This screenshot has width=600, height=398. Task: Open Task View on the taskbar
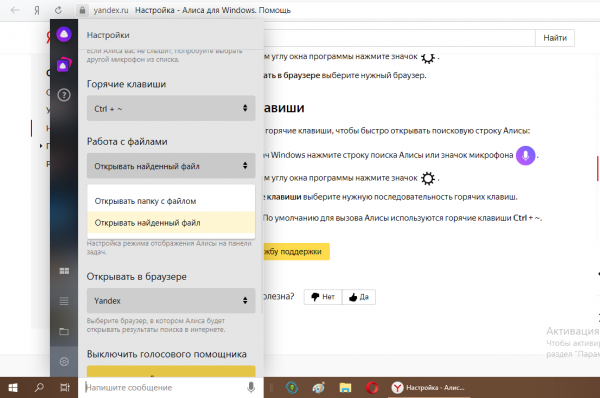click(x=65, y=388)
